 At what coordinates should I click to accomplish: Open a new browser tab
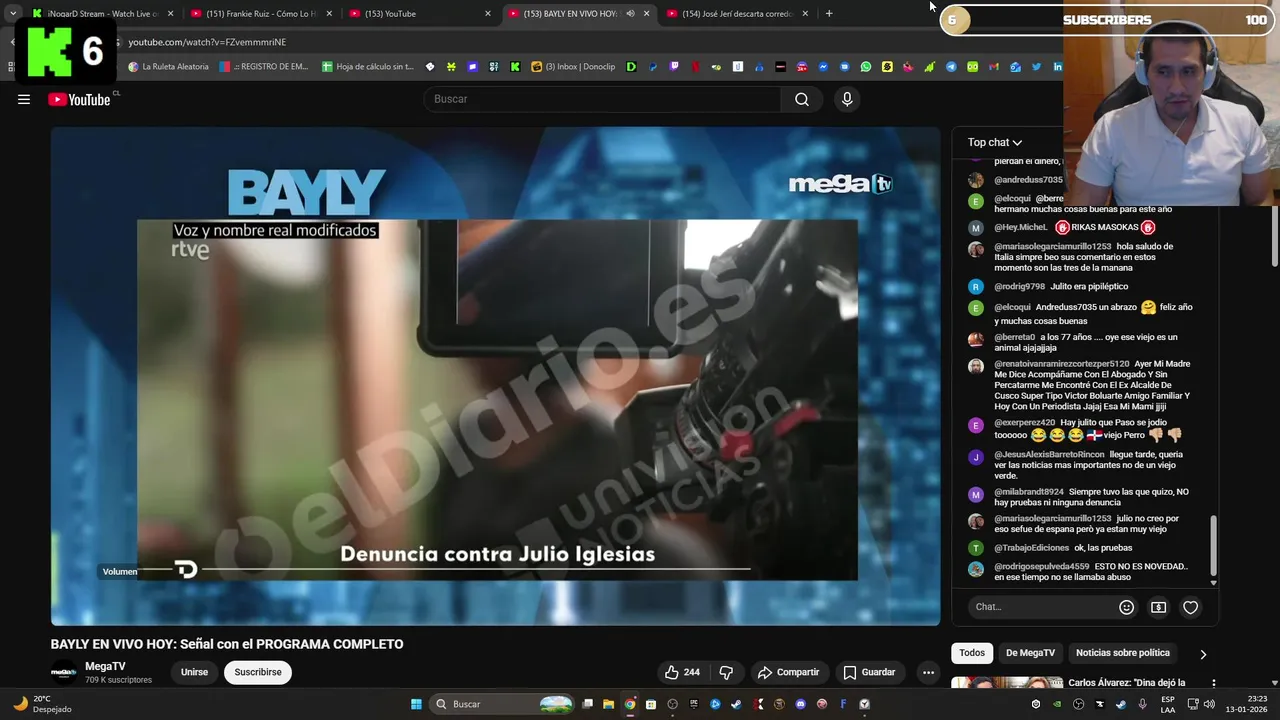(x=829, y=13)
